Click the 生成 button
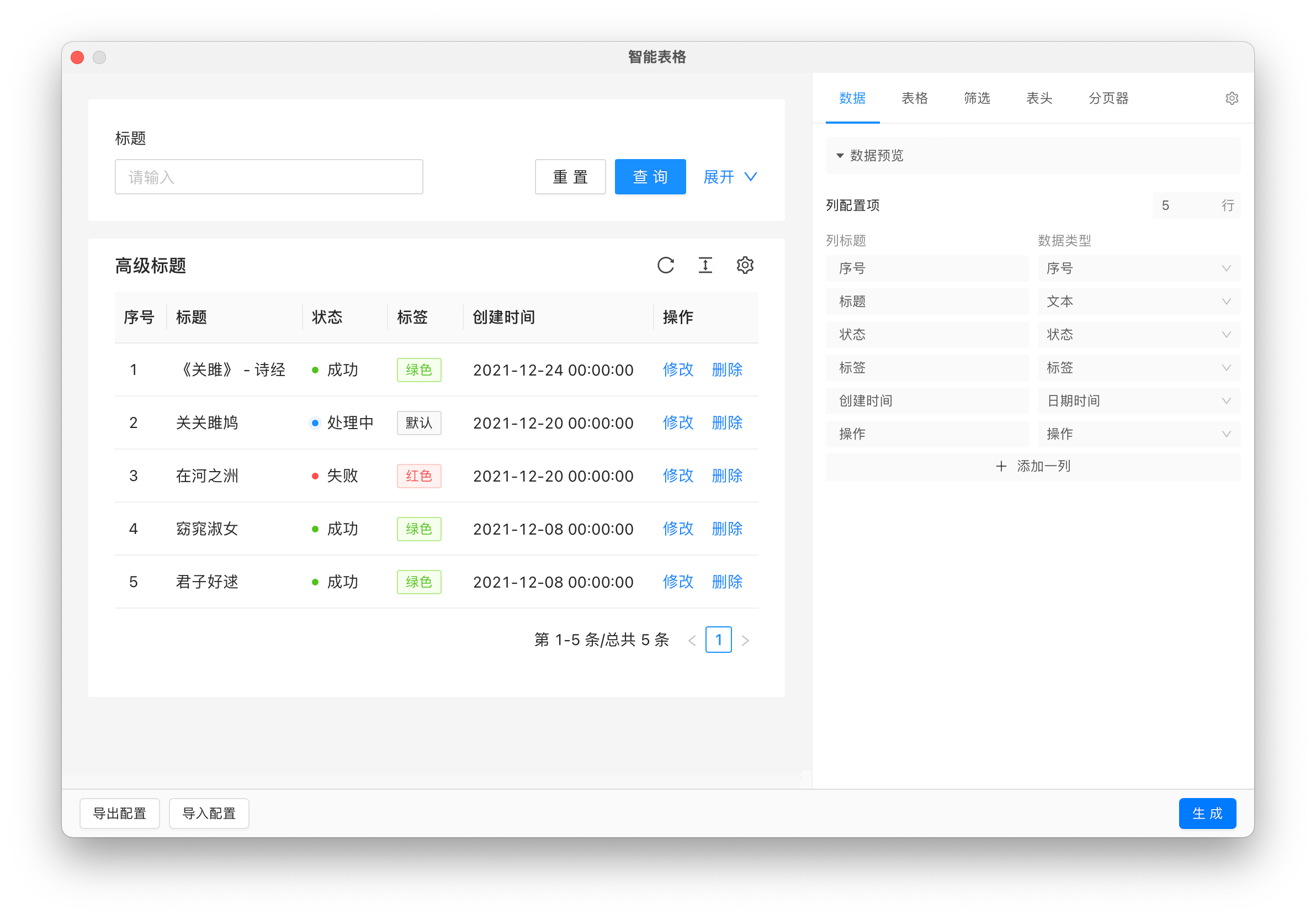 (x=1207, y=813)
